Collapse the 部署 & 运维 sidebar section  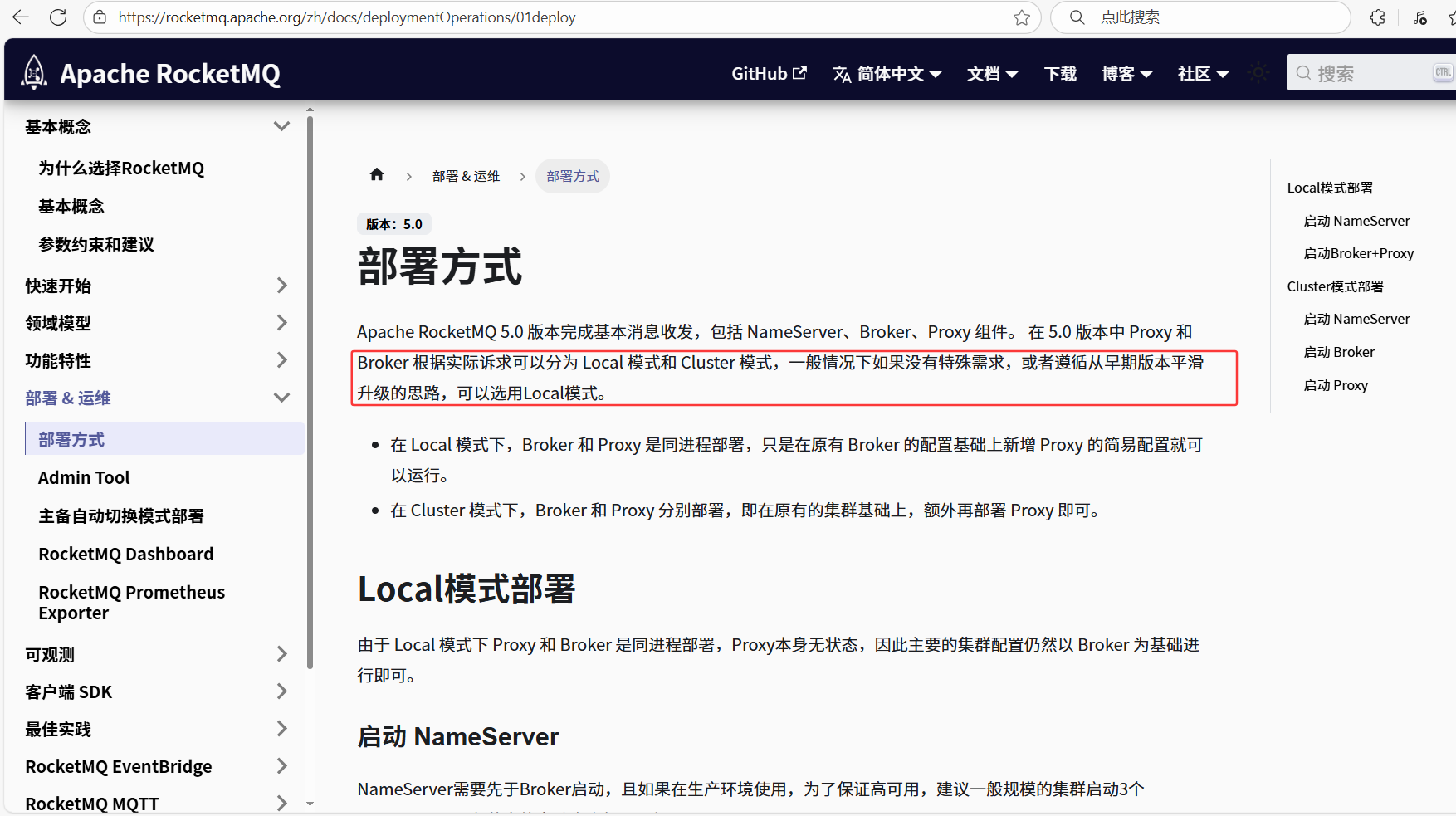[x=281, y=398]
